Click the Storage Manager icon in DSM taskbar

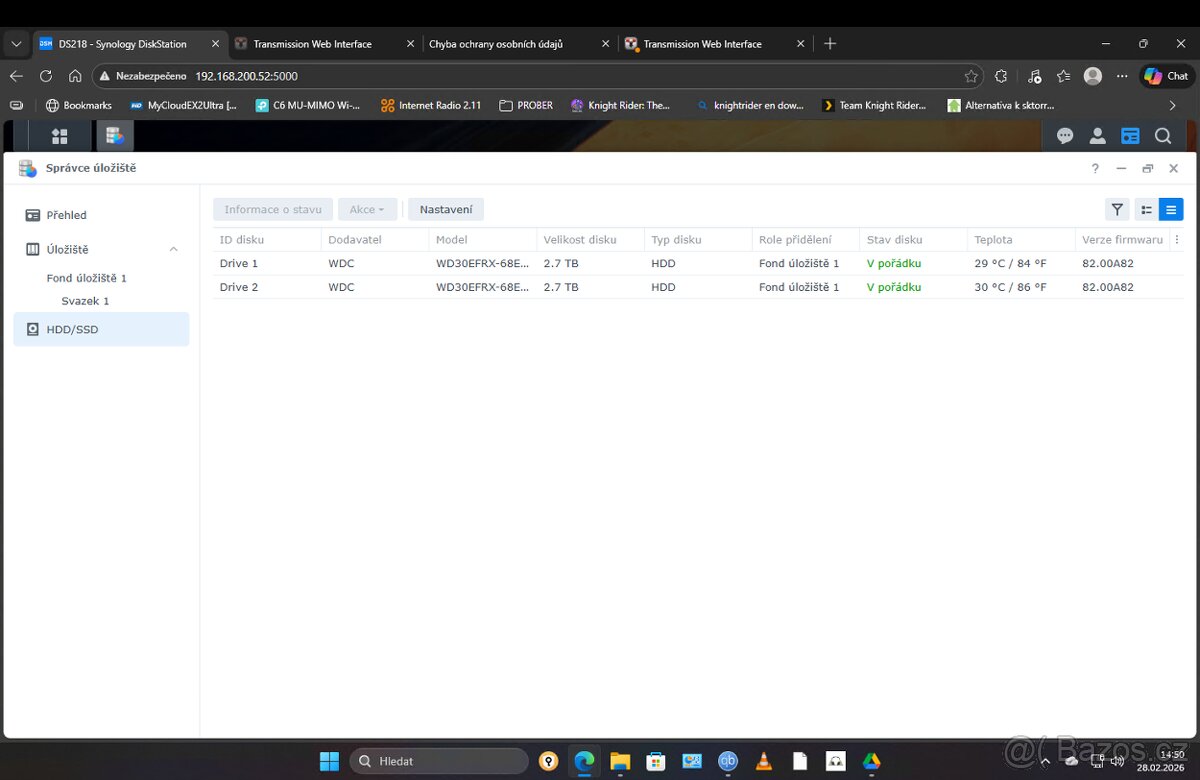(x=114, y=136)
